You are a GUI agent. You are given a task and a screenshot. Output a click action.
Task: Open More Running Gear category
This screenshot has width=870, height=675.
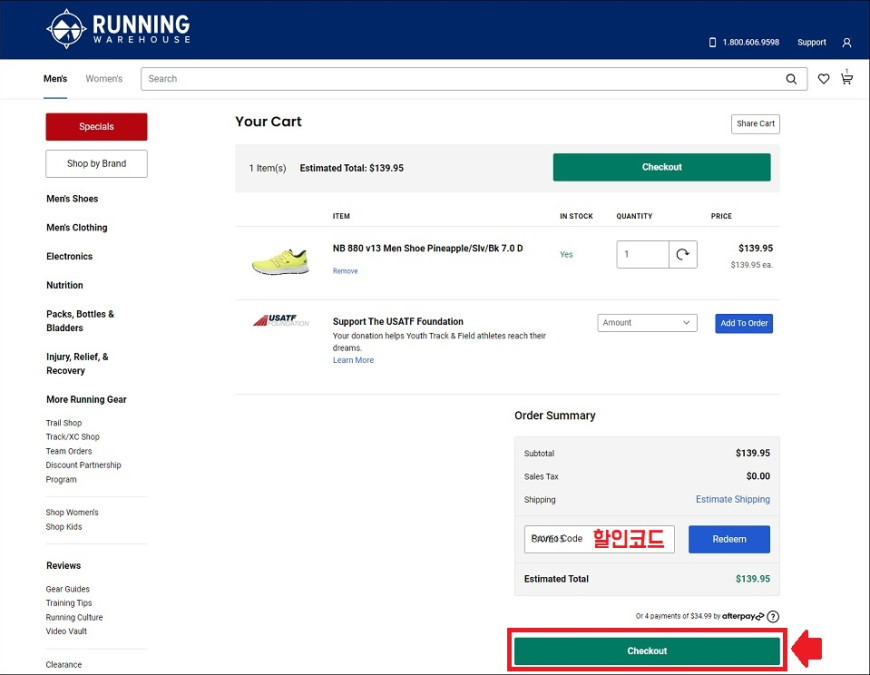87,399
